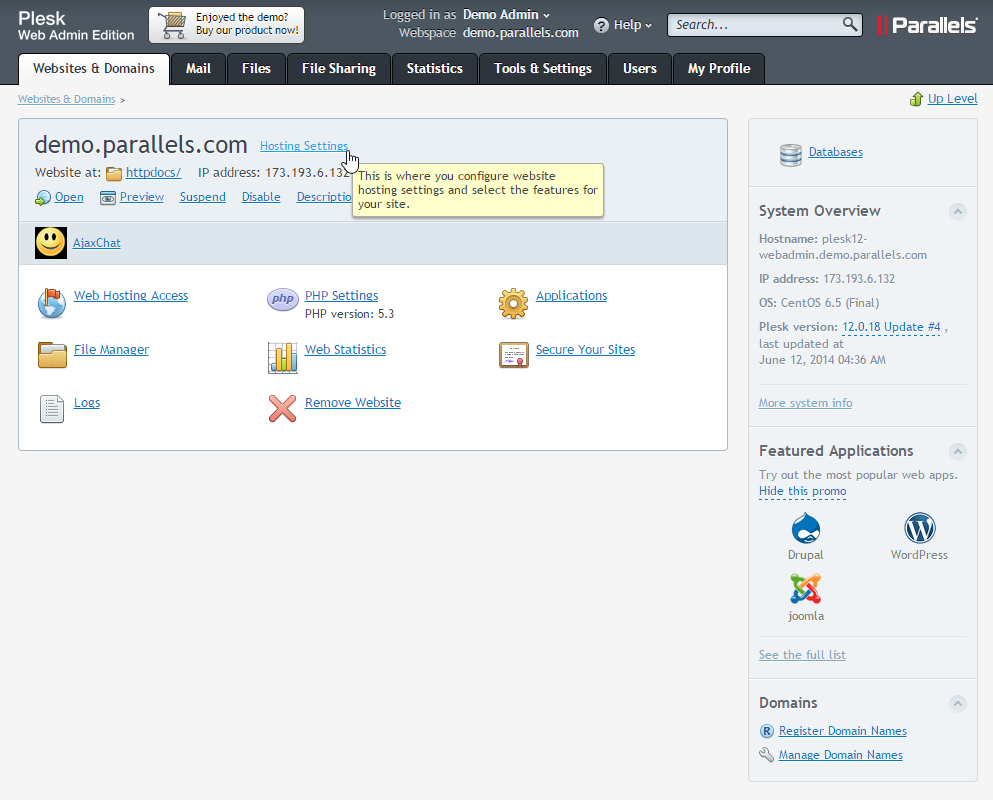Viewport: 993px width, 800px height.
Task: Select the Tools & Settings tab
Action: point(543,68)
